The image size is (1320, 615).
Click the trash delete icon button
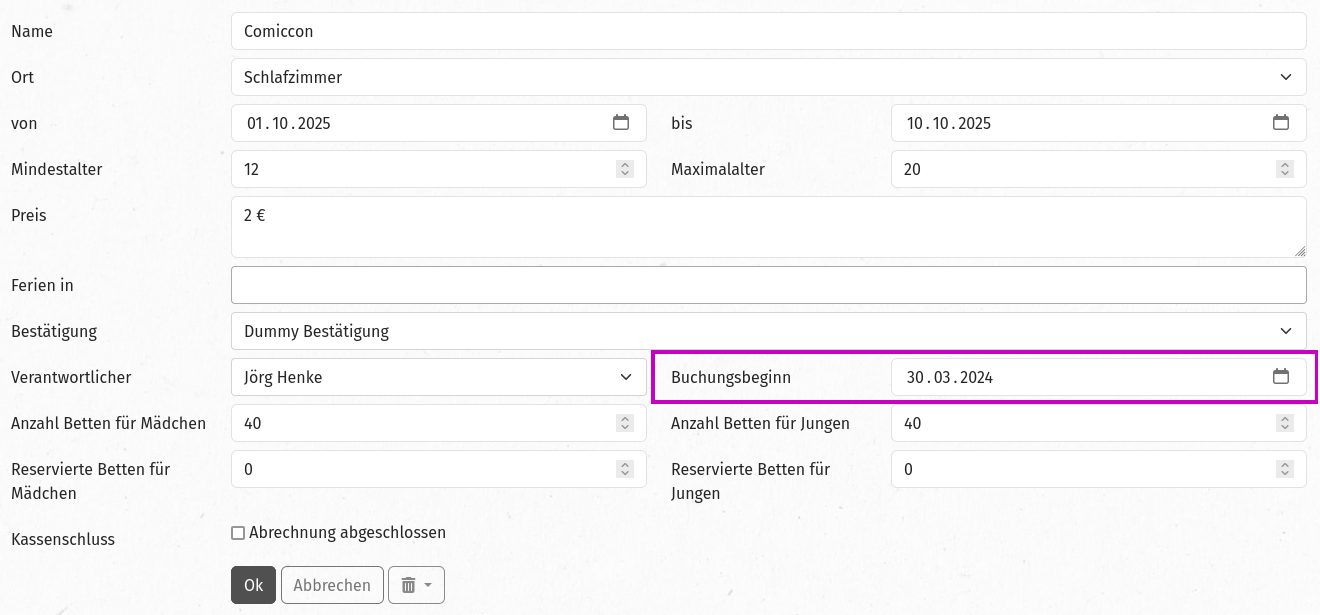416,585
